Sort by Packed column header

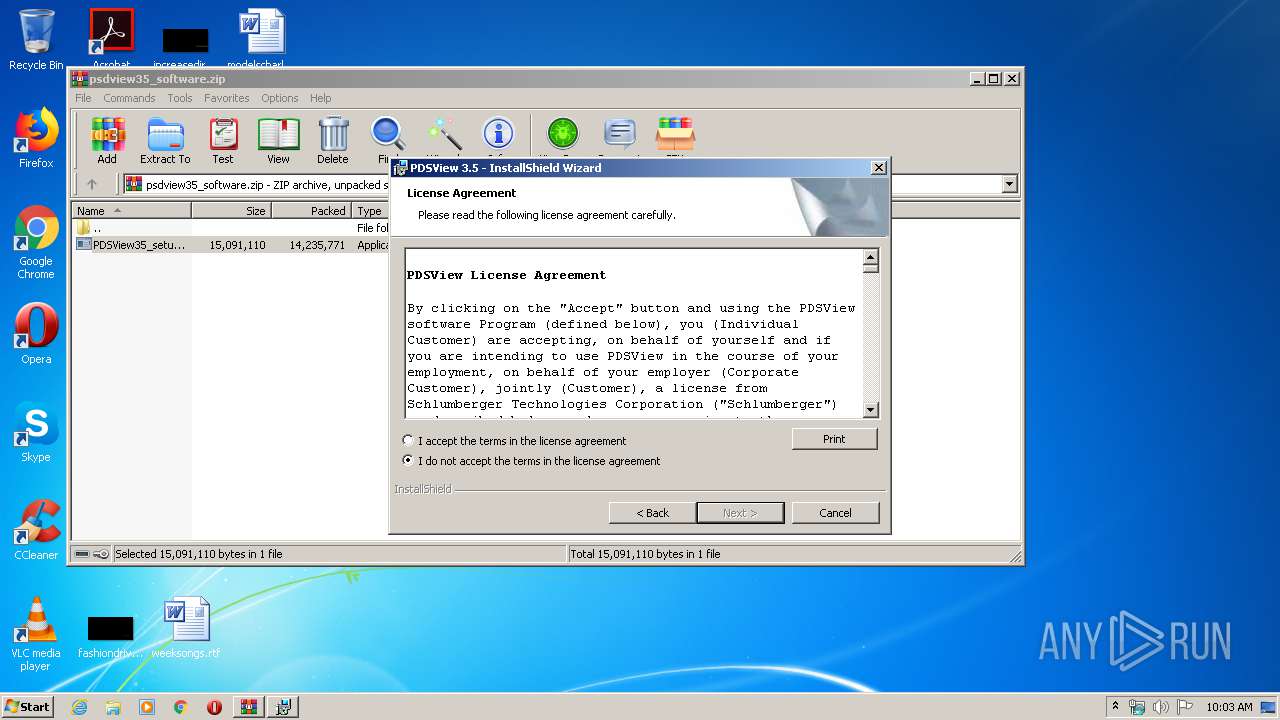click(x=311, y=211)
